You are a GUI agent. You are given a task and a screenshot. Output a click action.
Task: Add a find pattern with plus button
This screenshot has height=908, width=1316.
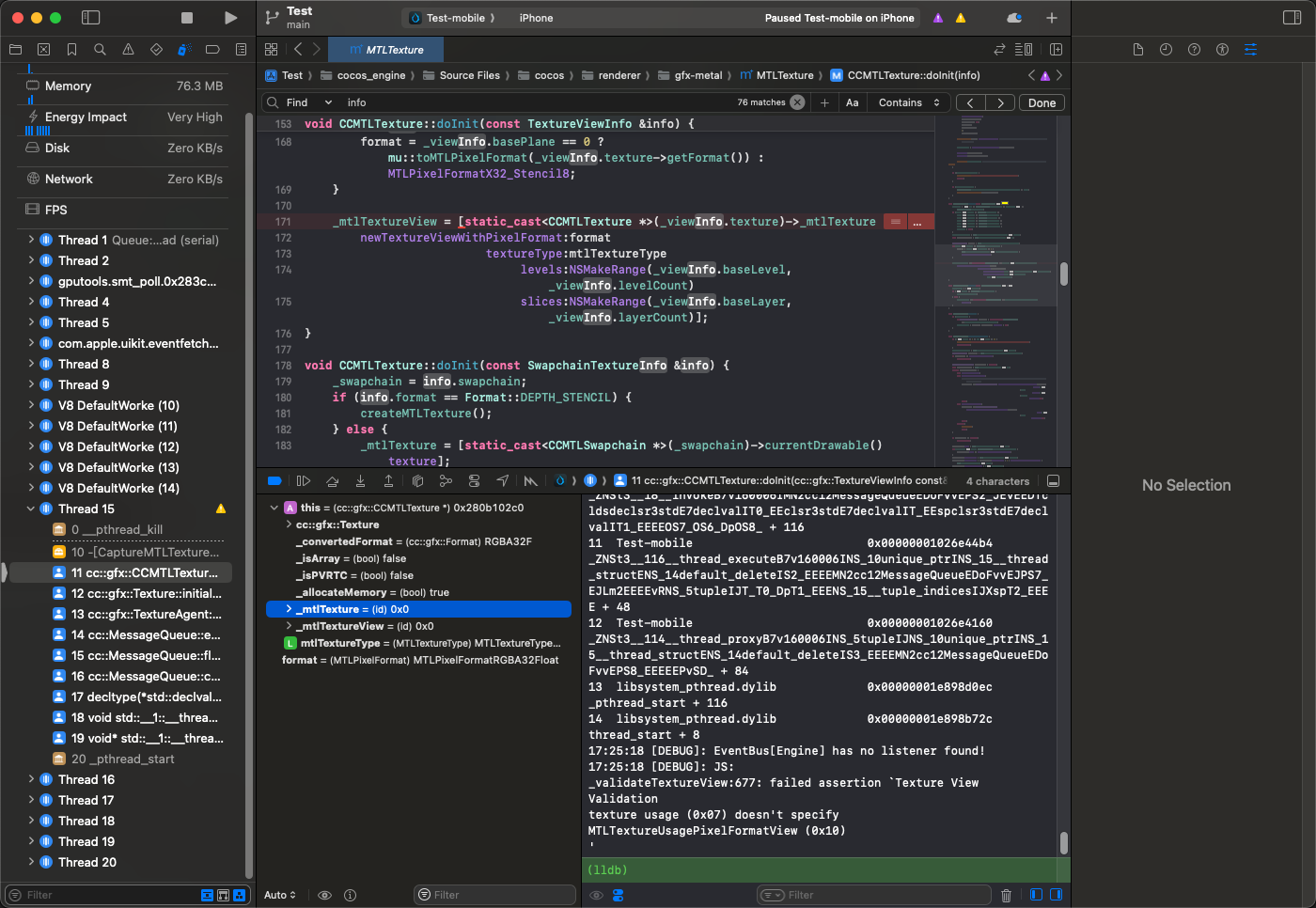[824, 102]
